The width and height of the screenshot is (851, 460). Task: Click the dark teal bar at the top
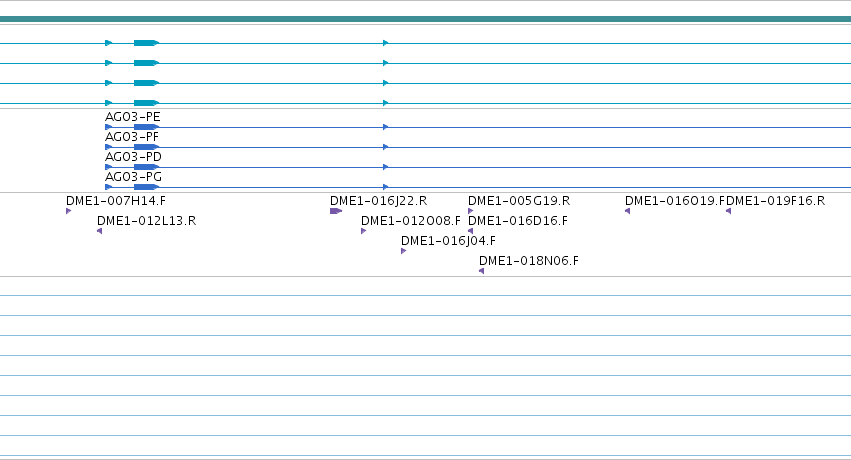(426, 20)
